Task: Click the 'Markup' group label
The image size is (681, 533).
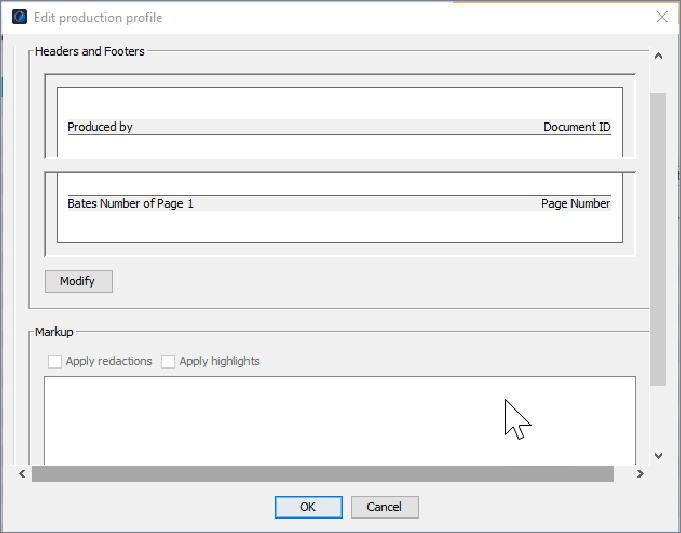Action: tap(54, 332)
